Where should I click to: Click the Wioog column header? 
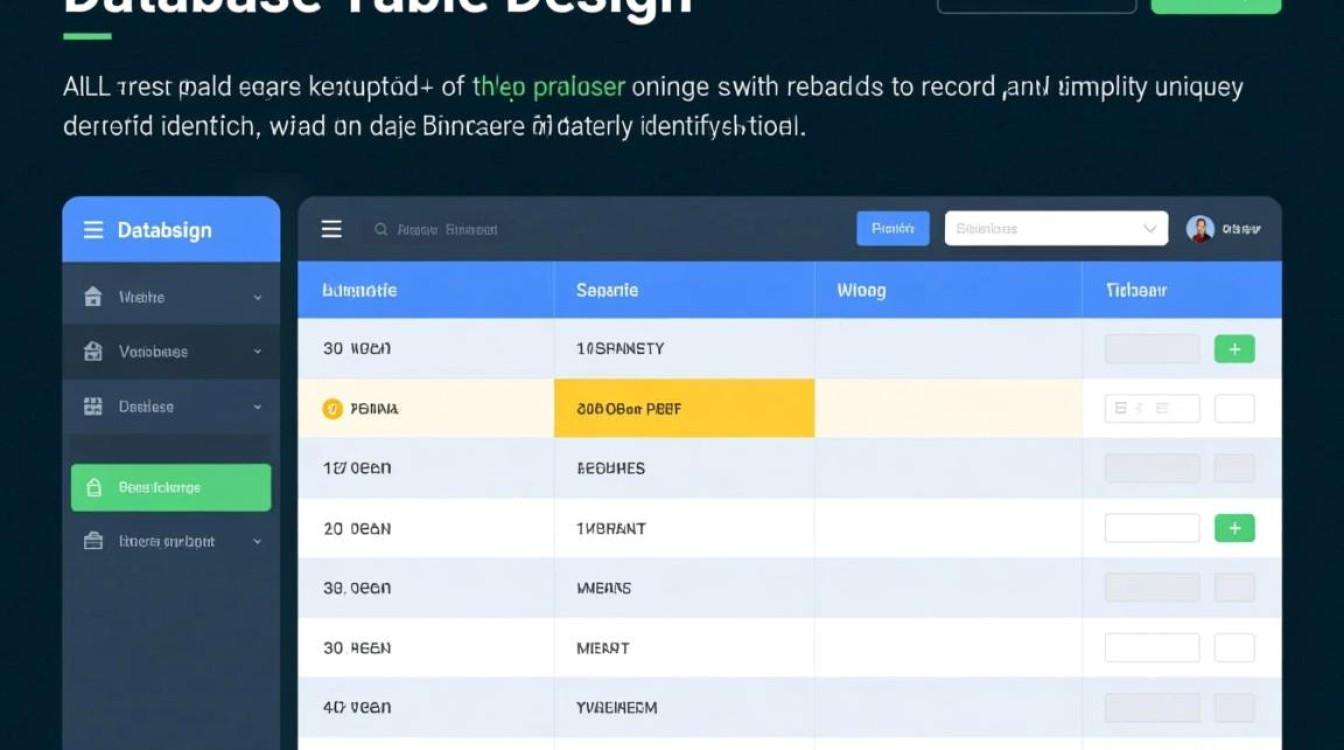(x=861, y=290)
